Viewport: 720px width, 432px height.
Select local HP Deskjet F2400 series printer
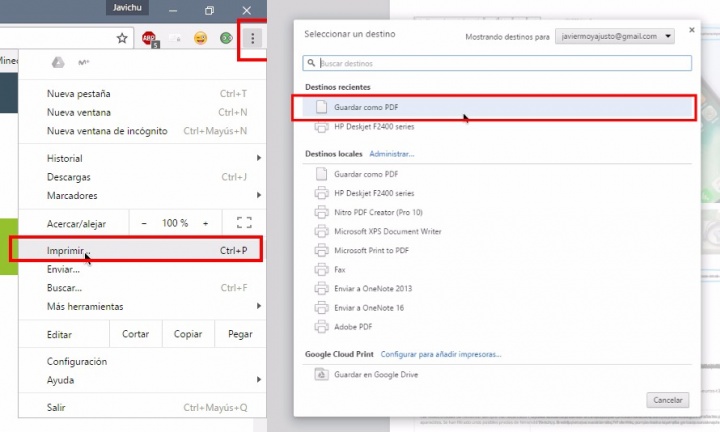[497, 193]
